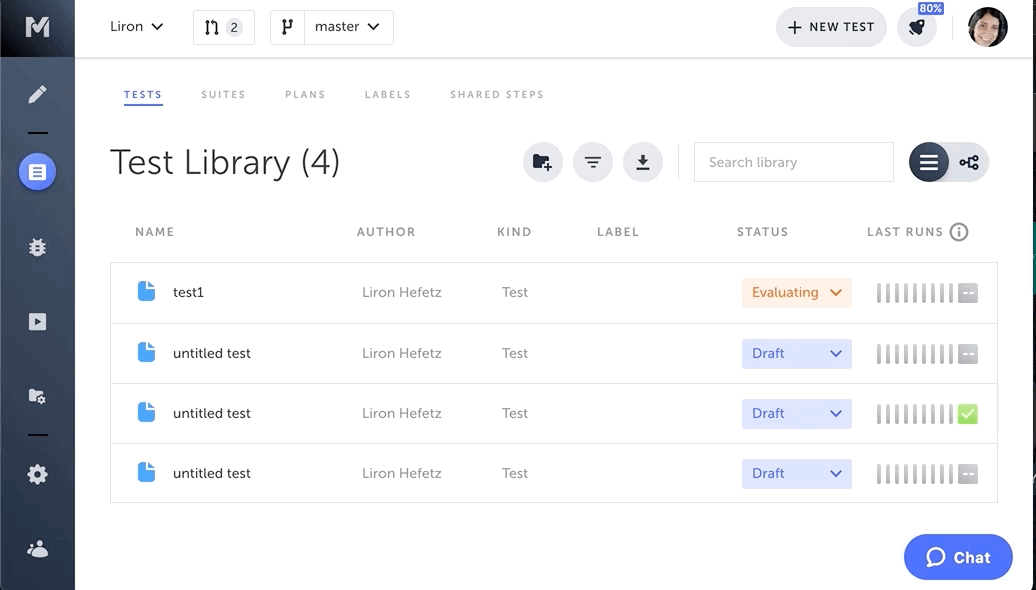1036x590 pixels.
Task: Click the branch icon beside master
Action: click(x=287, y=27)
